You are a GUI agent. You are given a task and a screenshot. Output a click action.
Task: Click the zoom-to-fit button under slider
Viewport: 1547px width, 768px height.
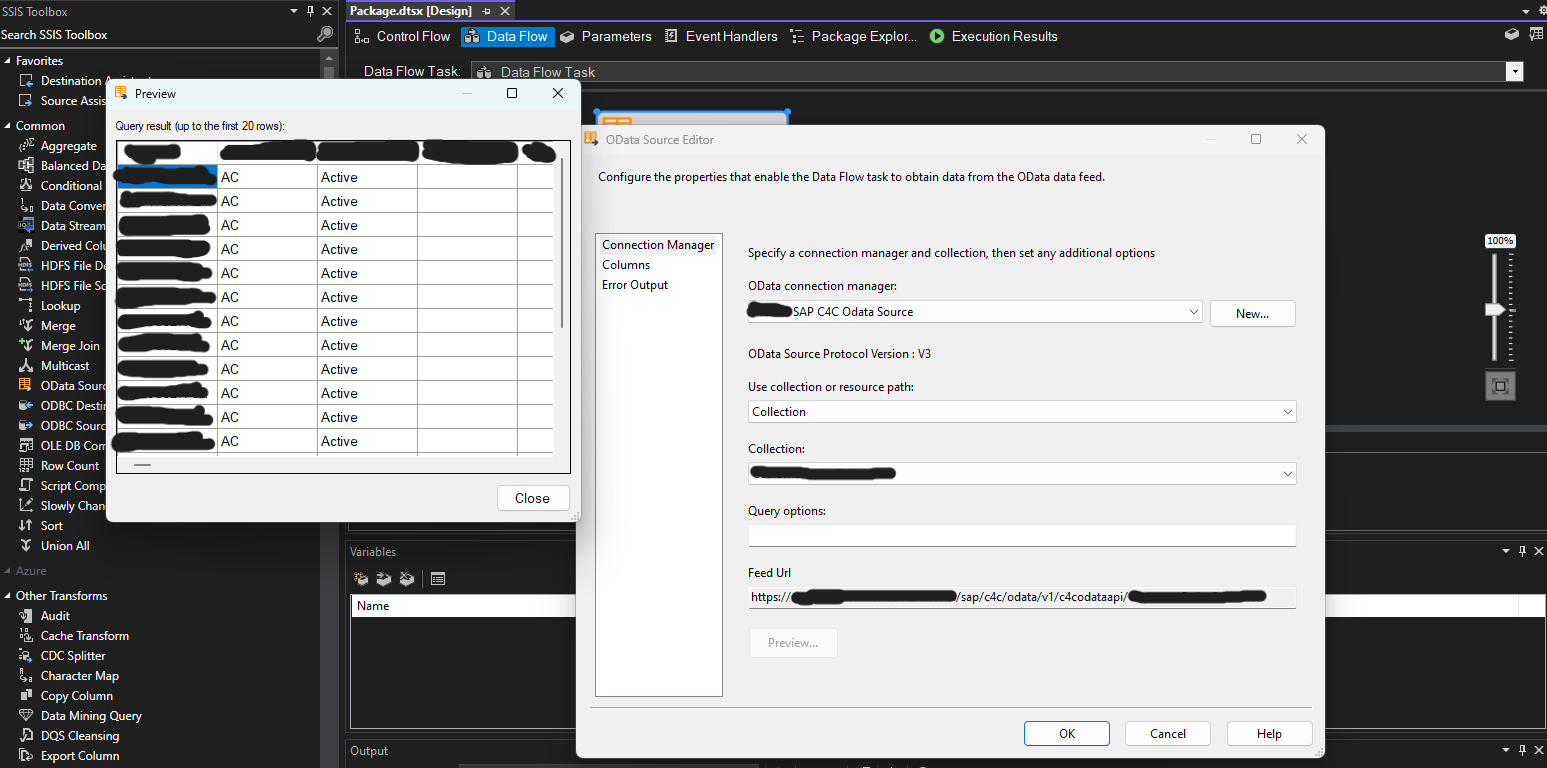point(1500,385)
